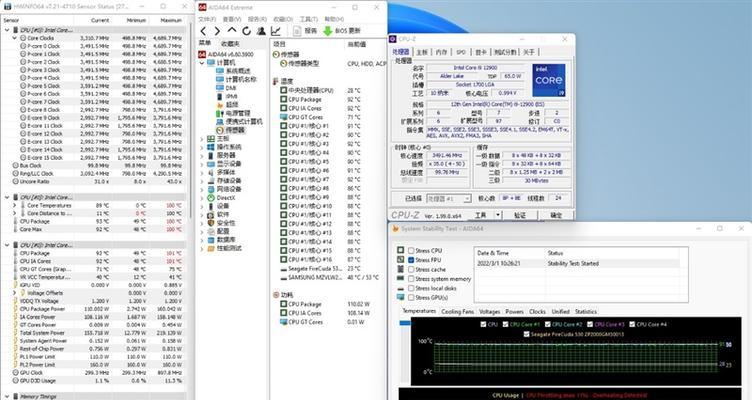Open the 测试分数 tab in CPU-Z
This screenshot has width=752, height=400.
505,52
